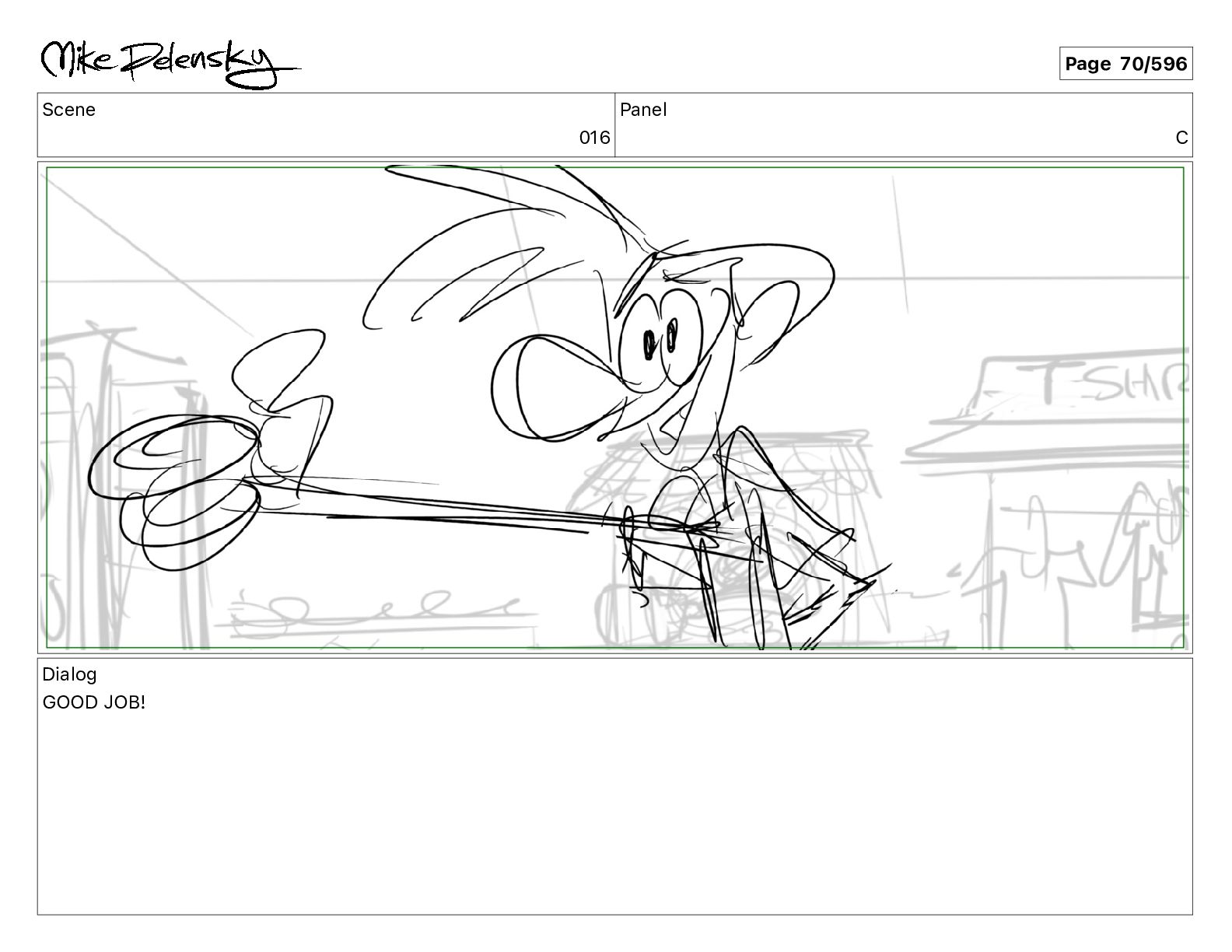Click the Scene label

click(x=69, y=110)
